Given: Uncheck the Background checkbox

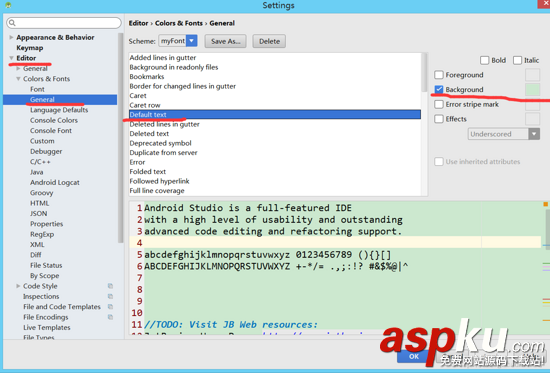Looking at the screenshot, I should pyautogui.click(x=439, y=89).
